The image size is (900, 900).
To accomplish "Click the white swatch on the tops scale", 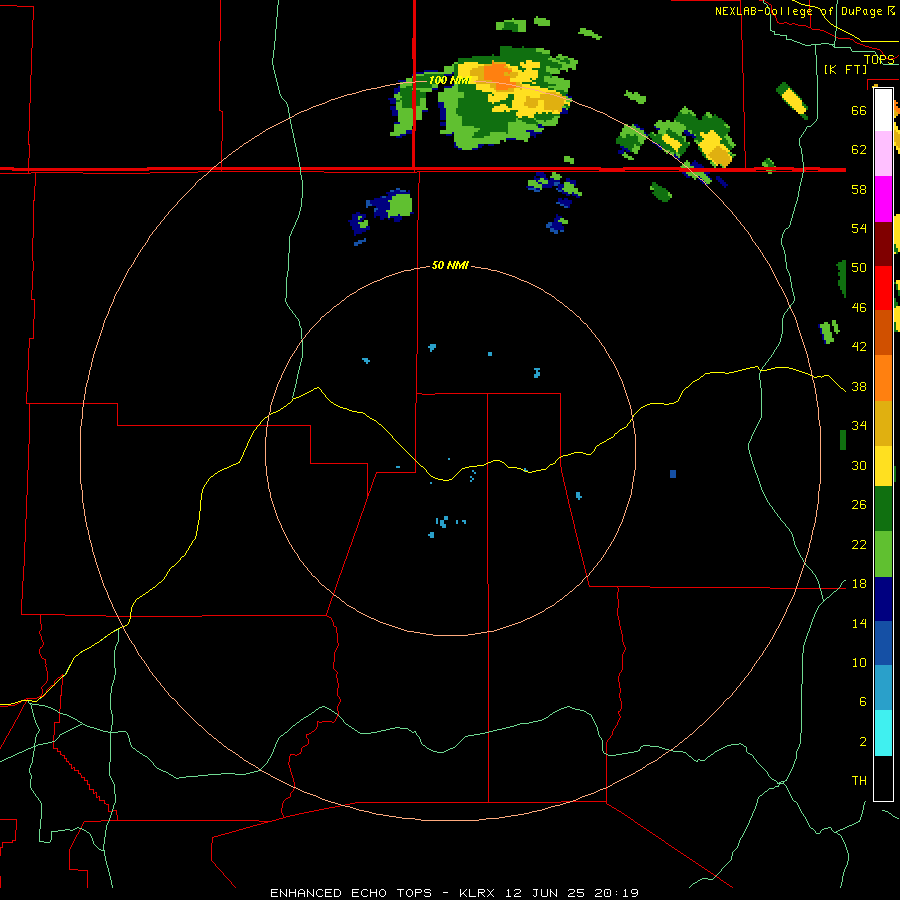I will pyautogui.click(x=883, y=110).
